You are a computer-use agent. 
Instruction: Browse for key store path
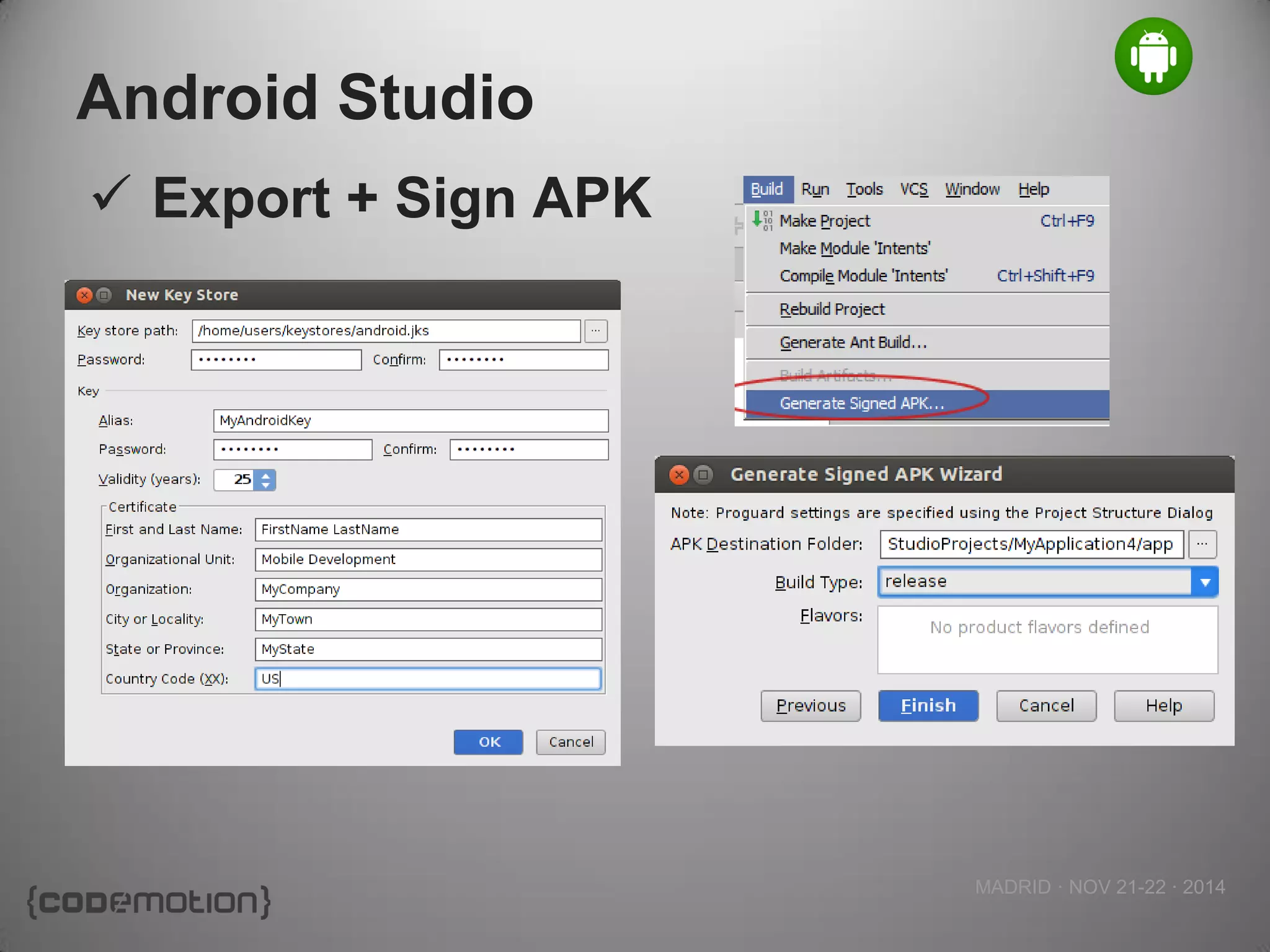click(x=596, y=331)
